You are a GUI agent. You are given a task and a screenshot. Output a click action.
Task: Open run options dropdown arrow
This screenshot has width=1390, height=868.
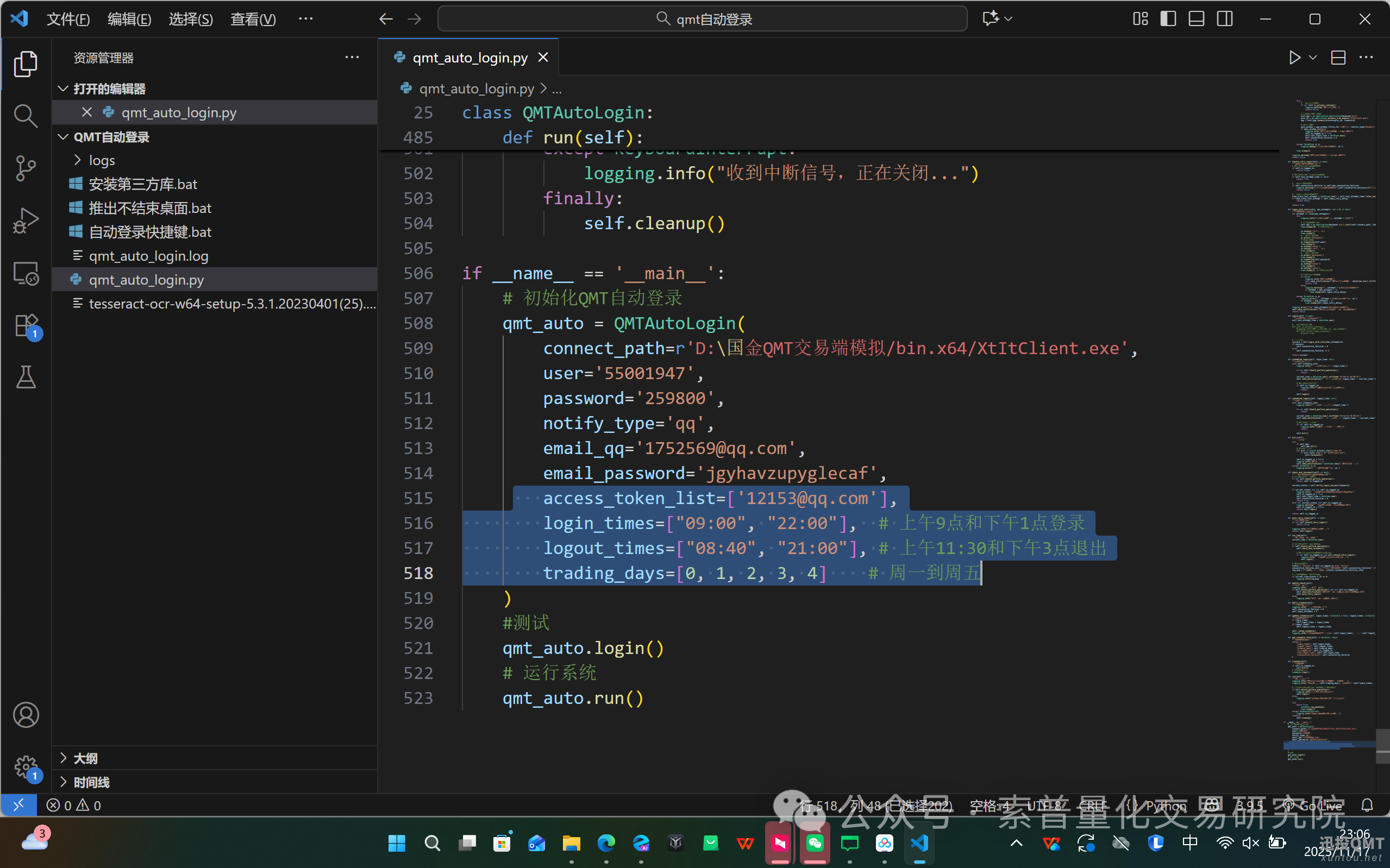click(1312, 58)
